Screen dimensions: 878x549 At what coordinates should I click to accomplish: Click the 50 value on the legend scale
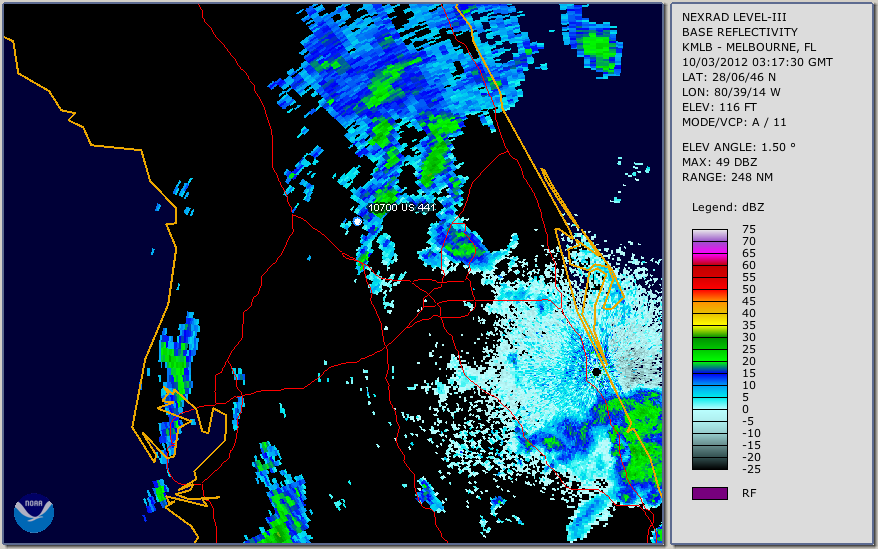tap(749, 289)
